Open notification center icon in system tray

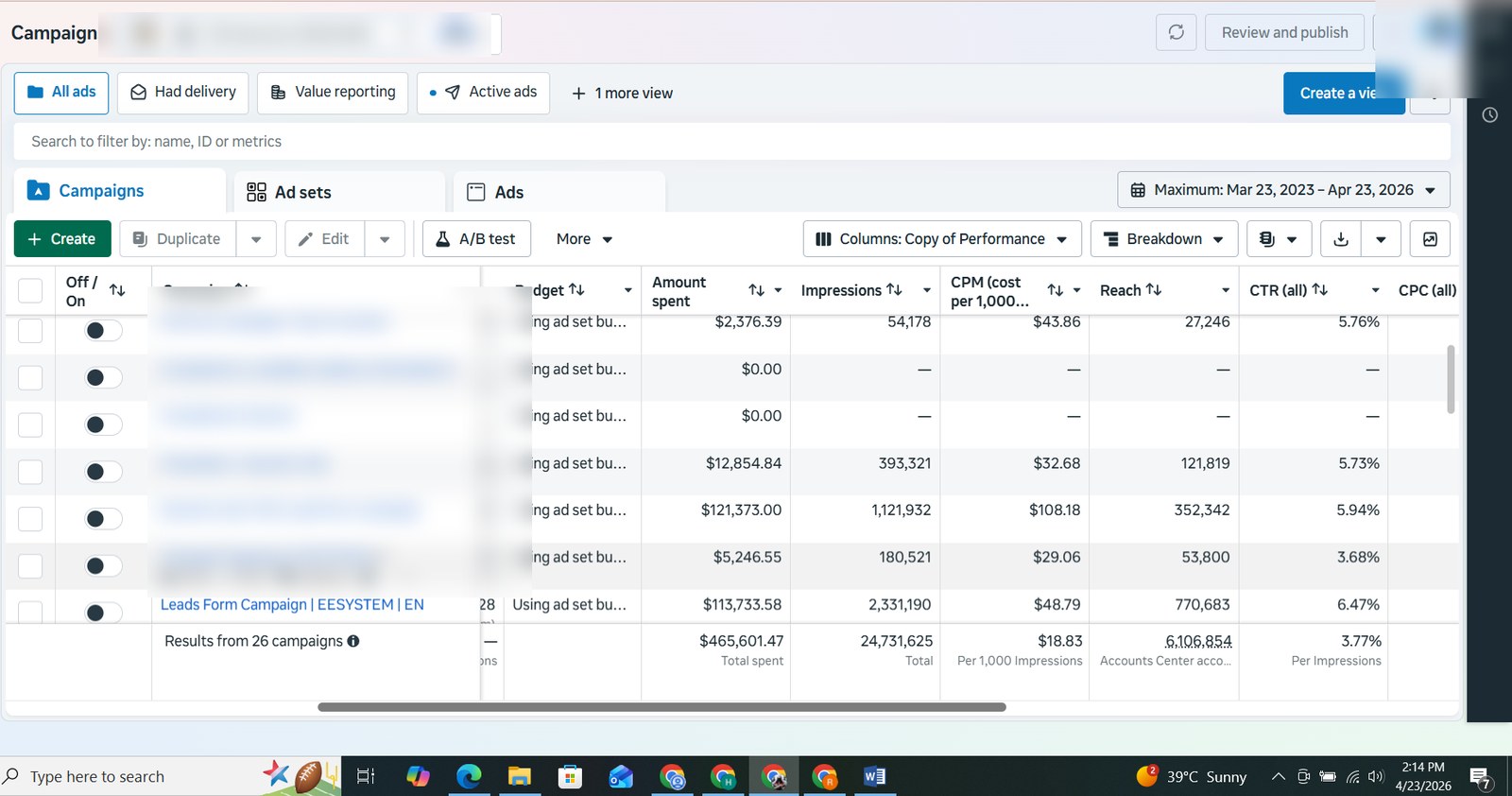click(x=1481, y=778)
